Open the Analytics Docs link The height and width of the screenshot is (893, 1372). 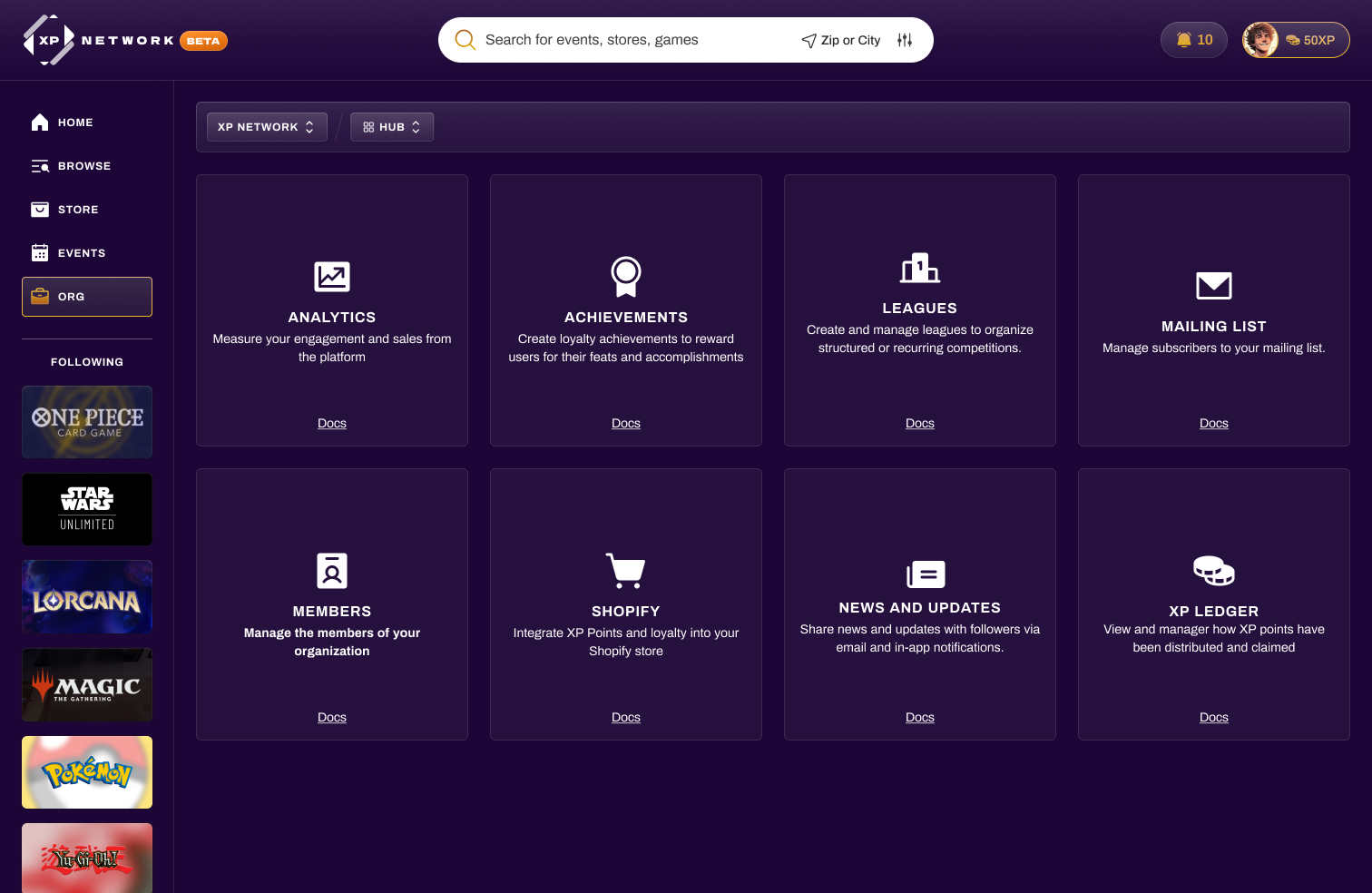pos(331,423)
